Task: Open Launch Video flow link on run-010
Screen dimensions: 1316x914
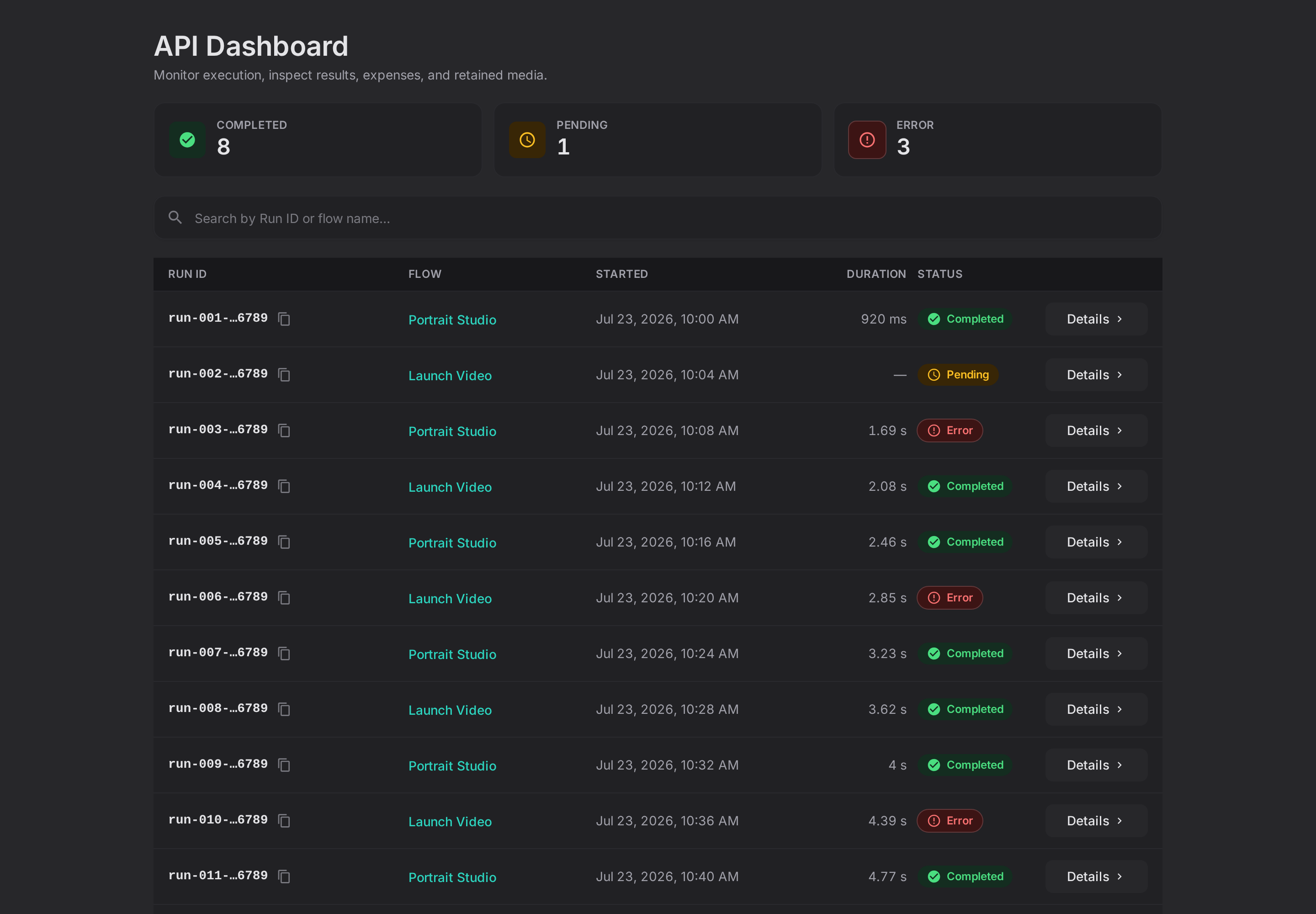Action: (x=450, y=821)
